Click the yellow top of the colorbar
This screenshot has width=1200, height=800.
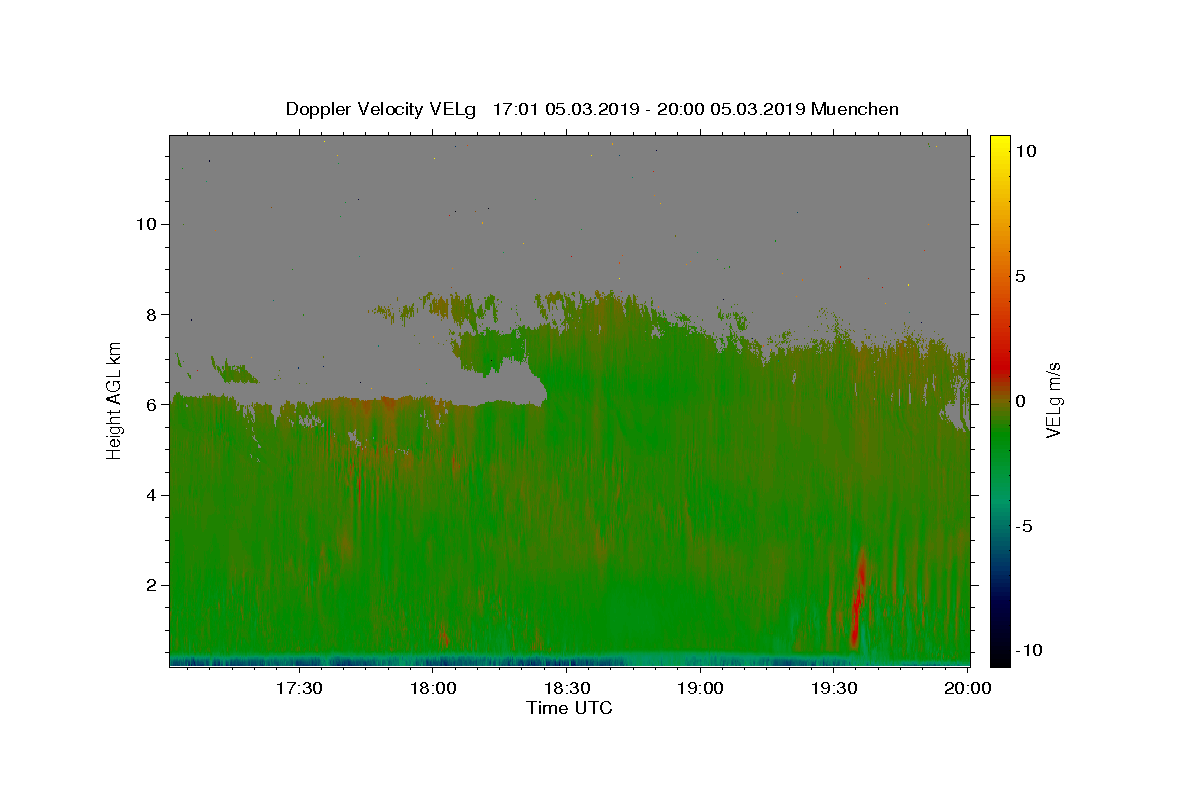point(1000,145)
